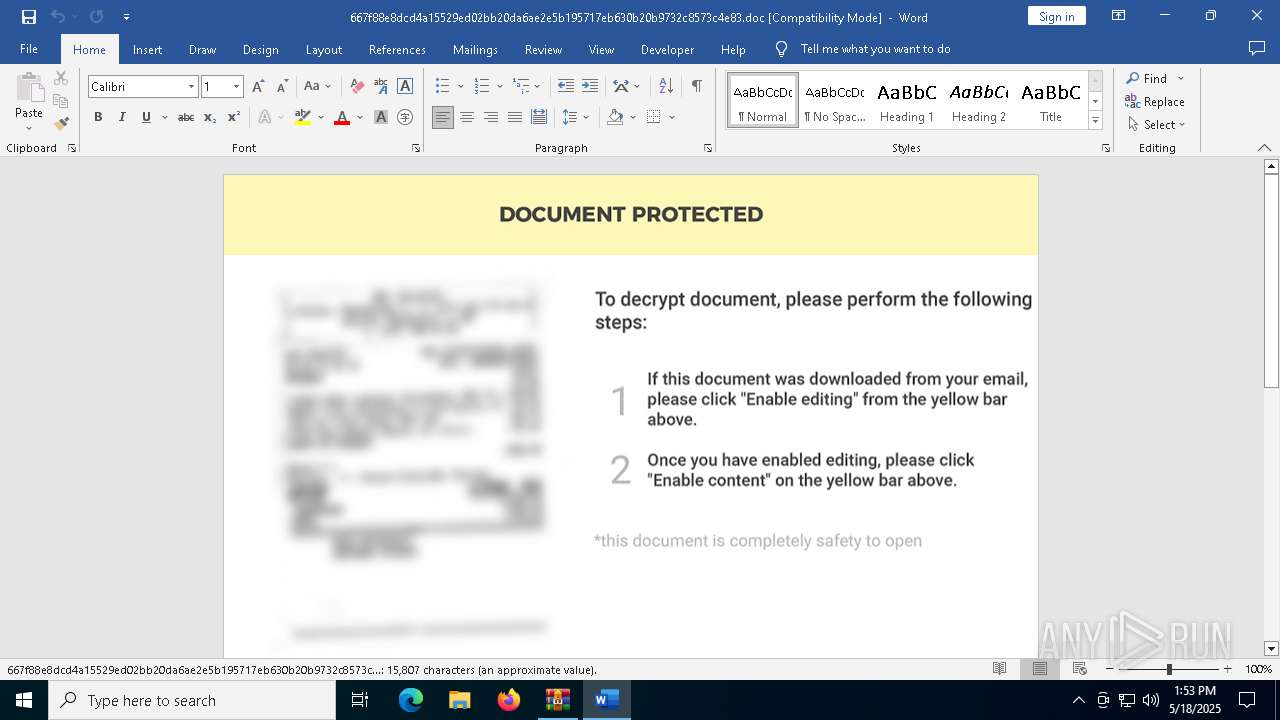Set Justify paragraph alignment

coord(515,117)
